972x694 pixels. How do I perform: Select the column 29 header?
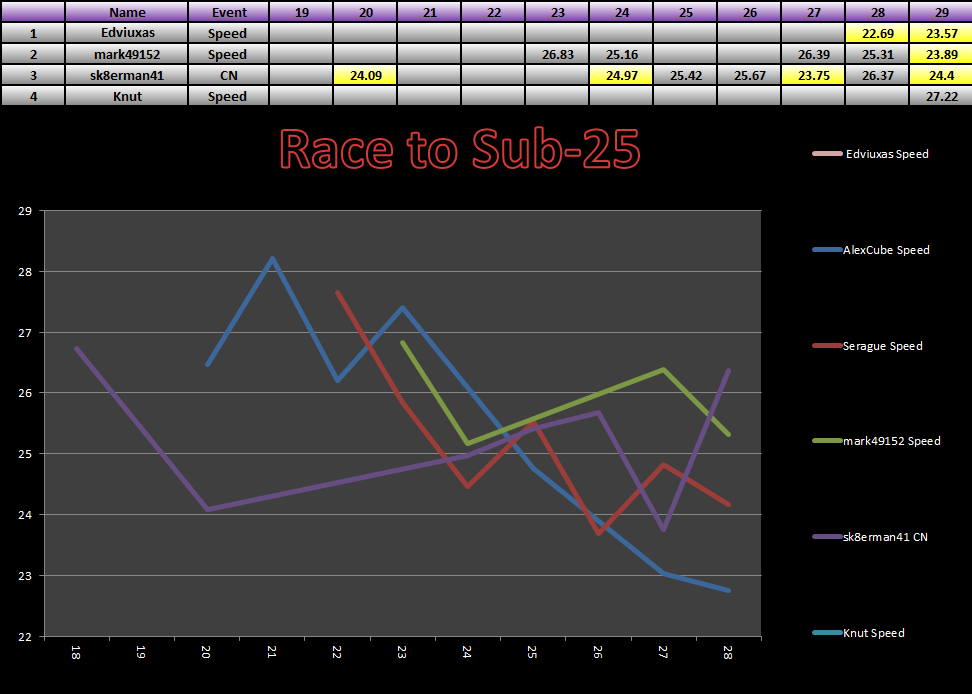[941, 12]
